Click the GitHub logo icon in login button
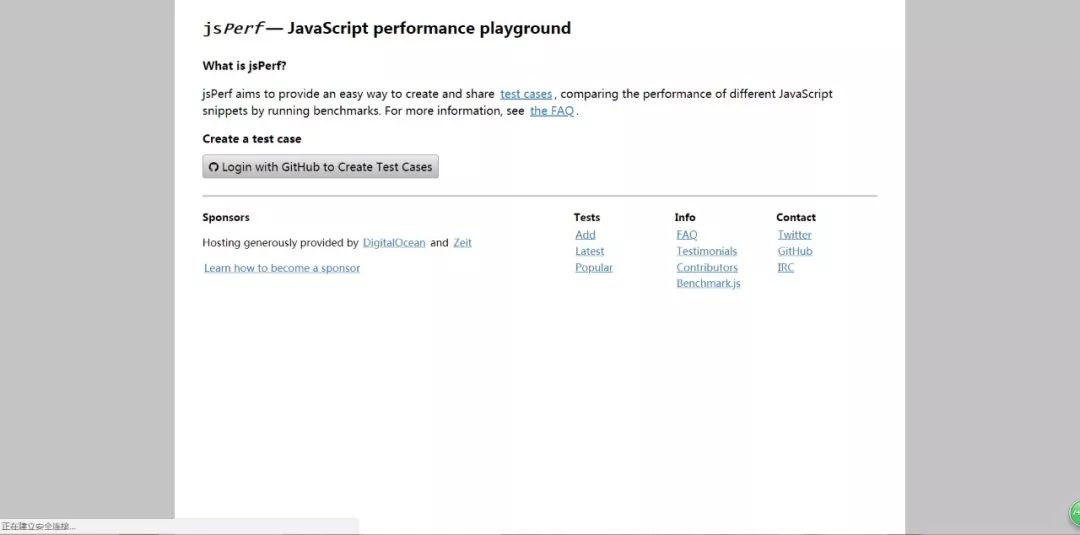Viewport: 1080px width, 535px height. (213, 167)
